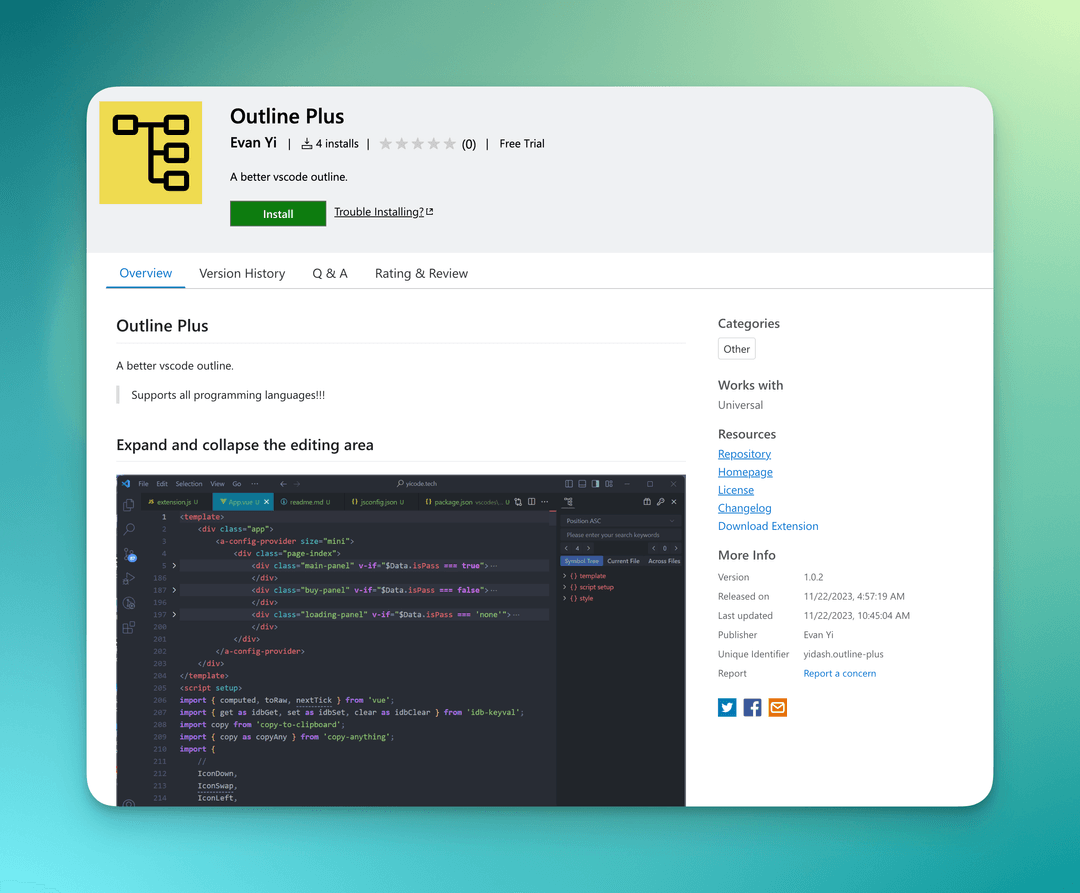Click the VS Code logo in the screenshot title bar

coord(126,484)
